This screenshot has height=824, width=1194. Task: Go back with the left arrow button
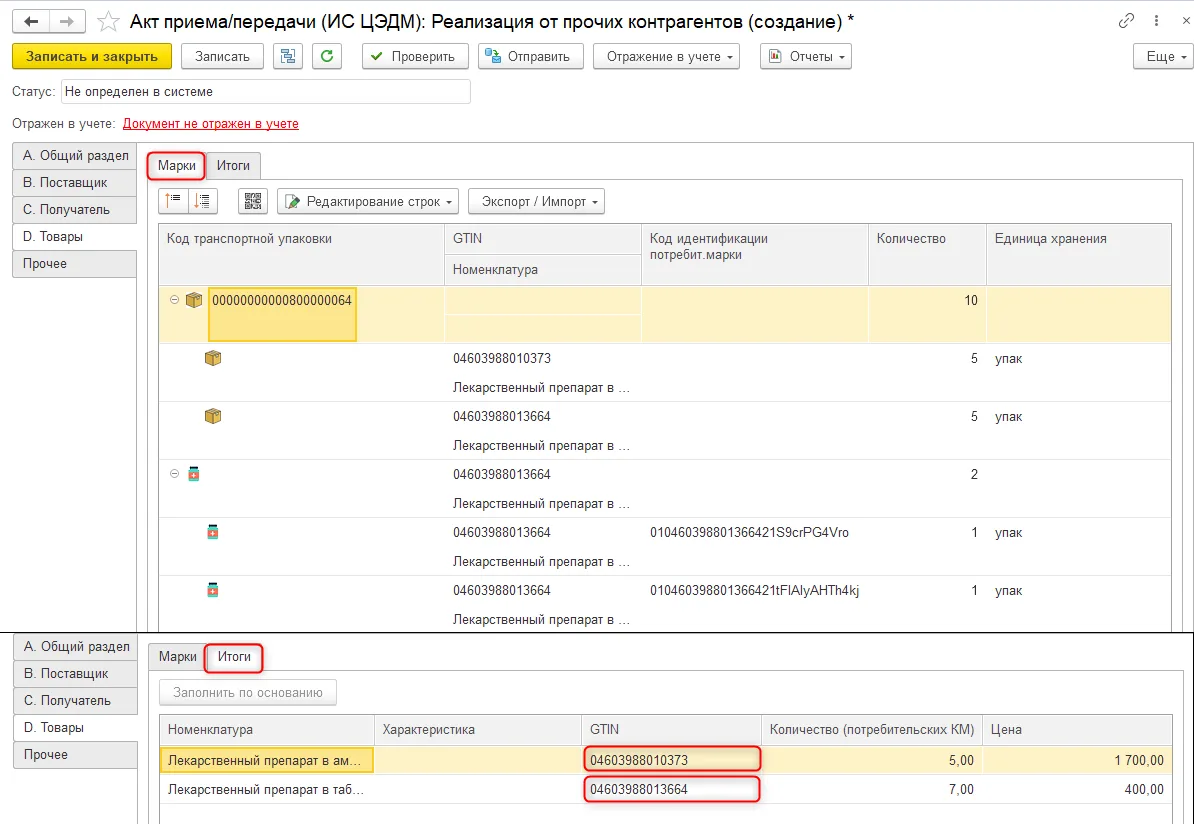(31, 21)
